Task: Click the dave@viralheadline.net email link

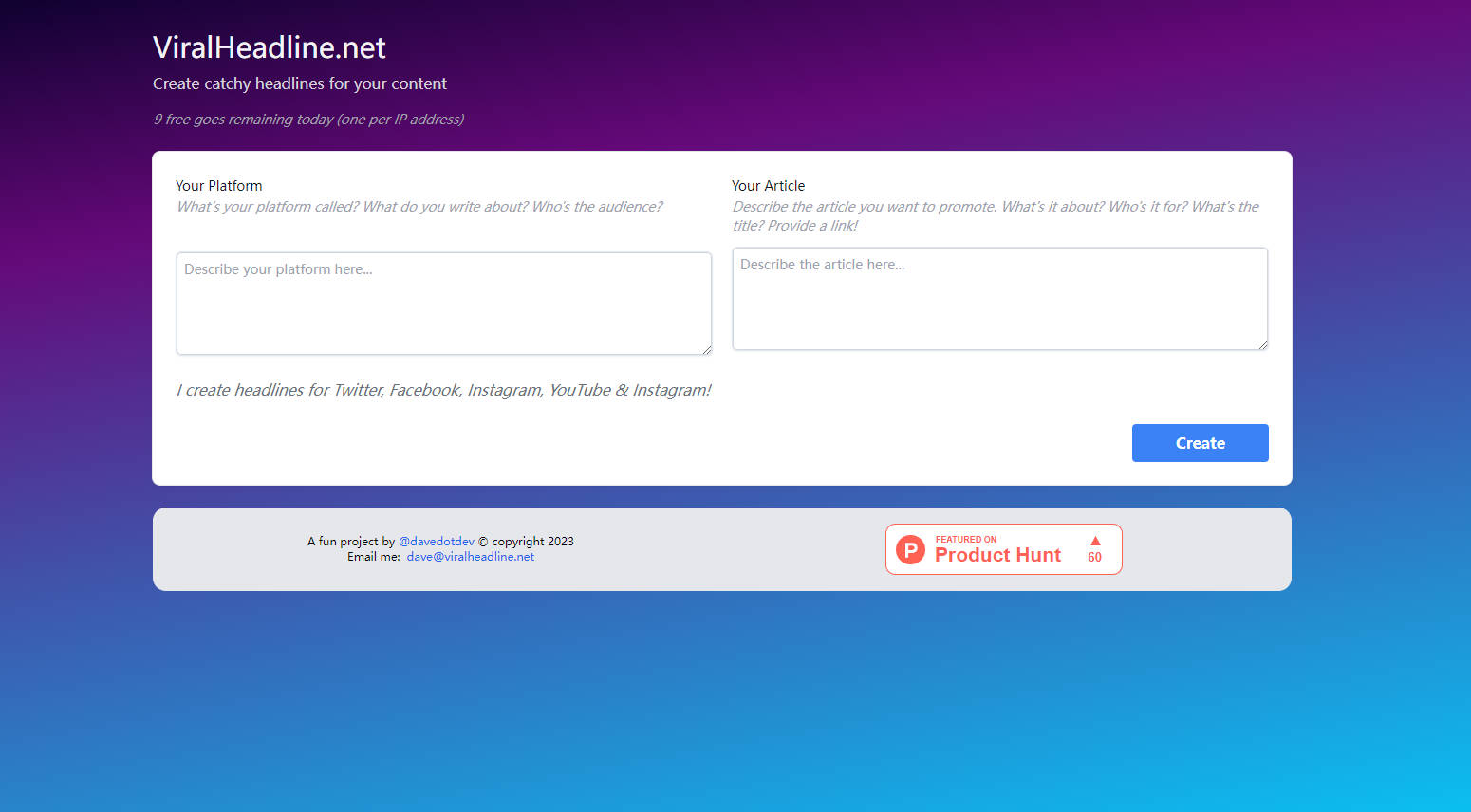Action: [x=470, y=557]
